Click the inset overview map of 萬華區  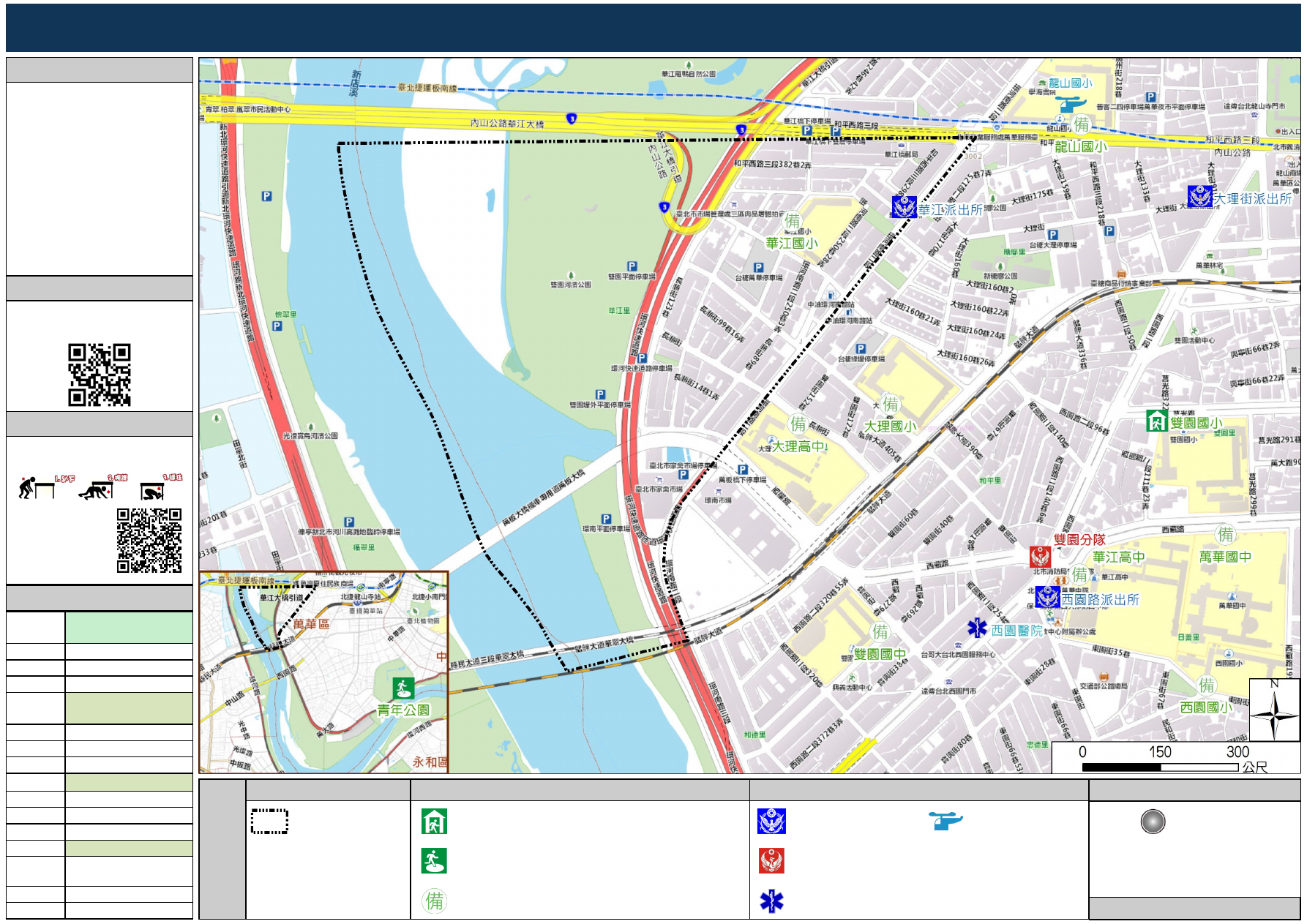[x=323, y=672]
